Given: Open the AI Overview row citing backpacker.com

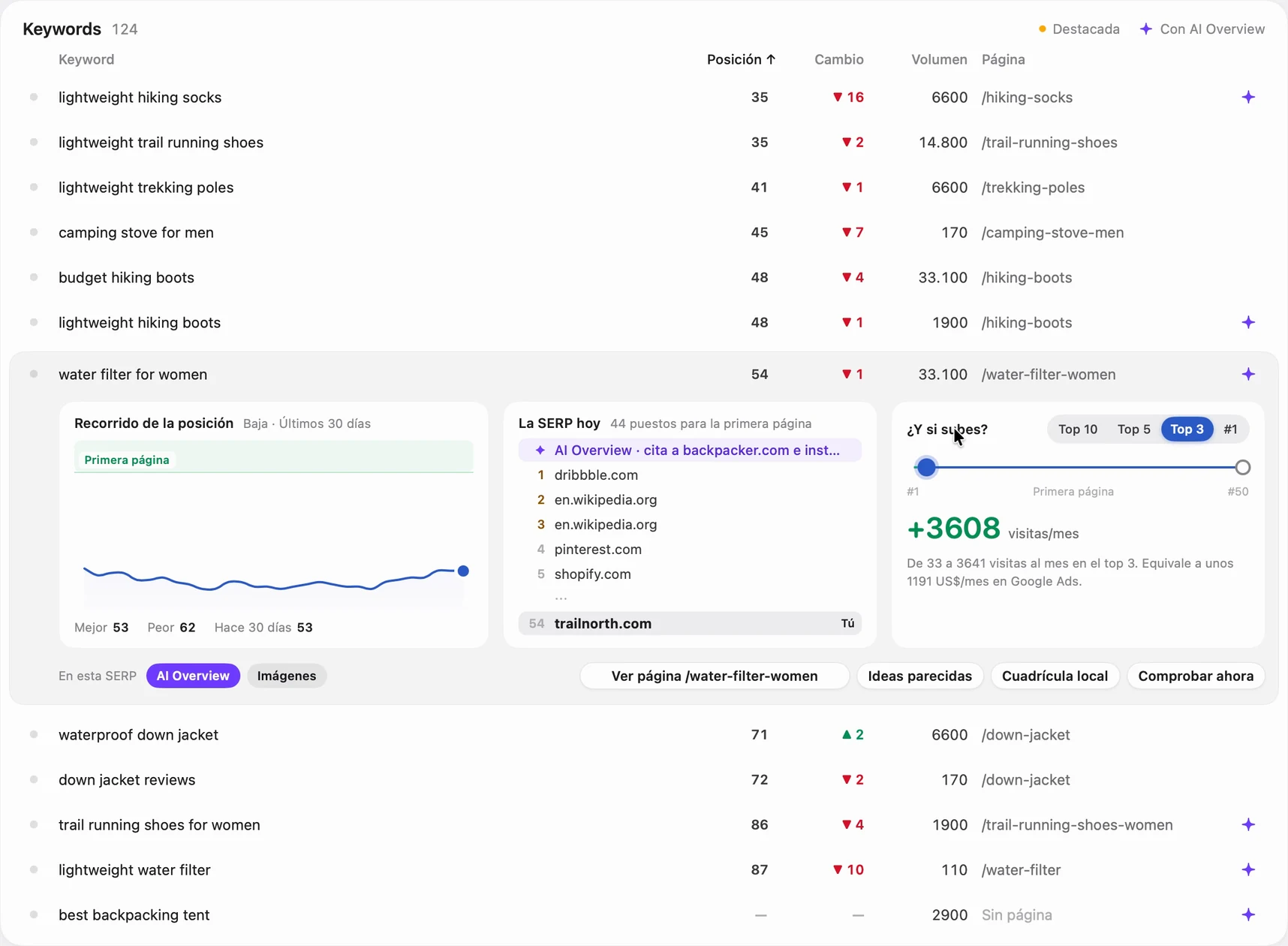Looking at the screenshot, I should [690, 450].
